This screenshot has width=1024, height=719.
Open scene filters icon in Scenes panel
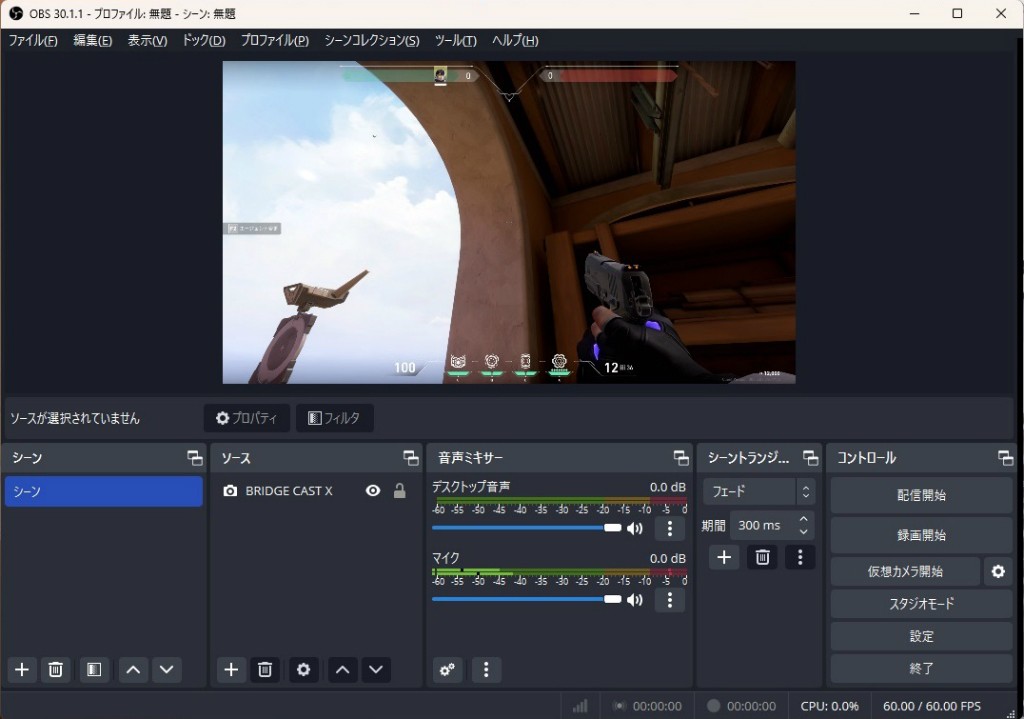pos(94,670)
